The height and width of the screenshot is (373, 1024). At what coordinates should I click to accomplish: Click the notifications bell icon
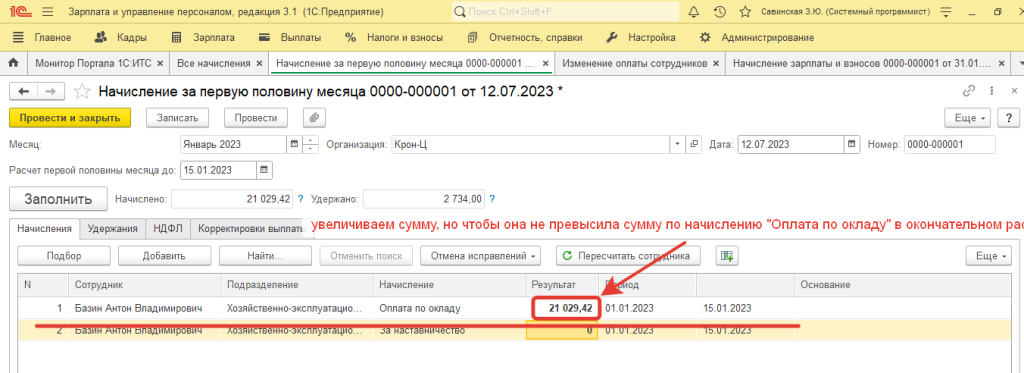coord(694,12)
